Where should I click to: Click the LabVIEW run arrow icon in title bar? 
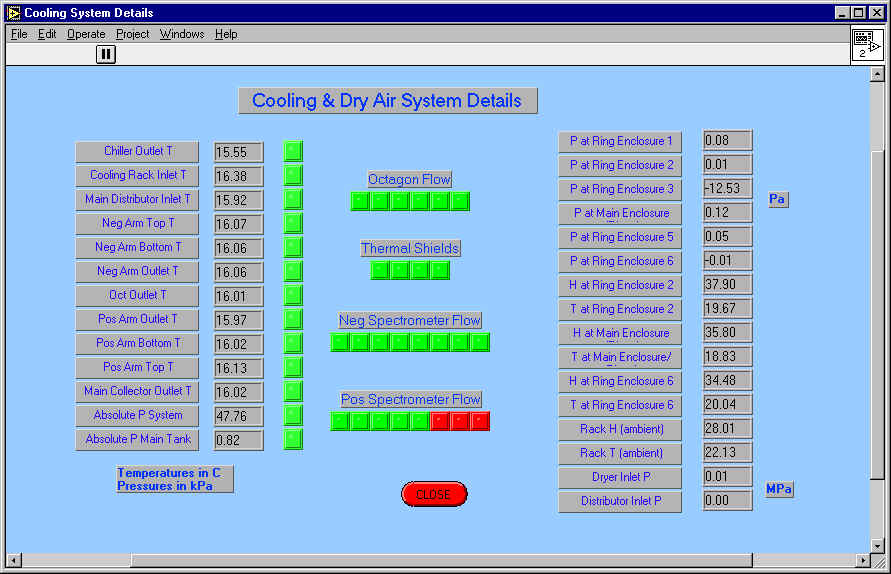click(x=14, y=13)
